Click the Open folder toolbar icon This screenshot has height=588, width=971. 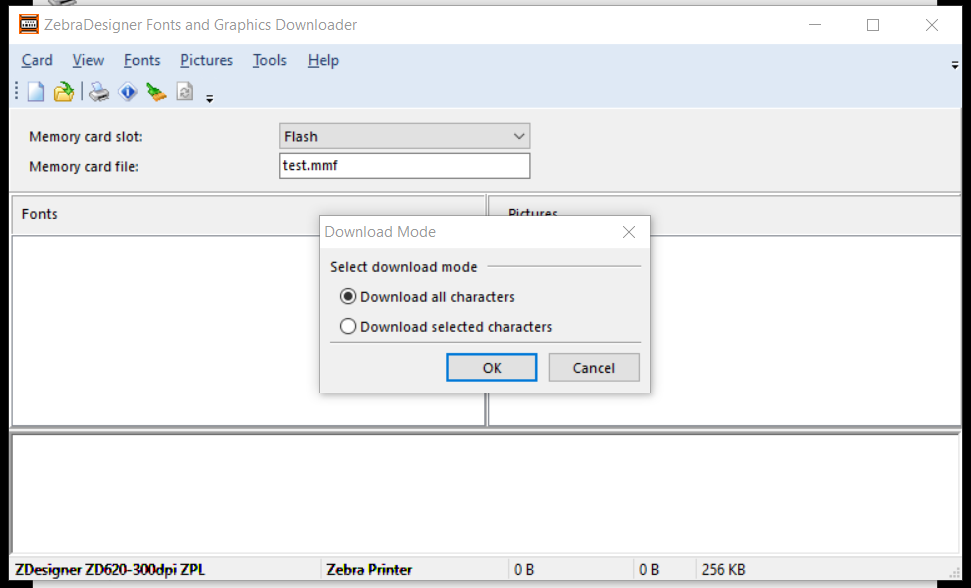64,92
